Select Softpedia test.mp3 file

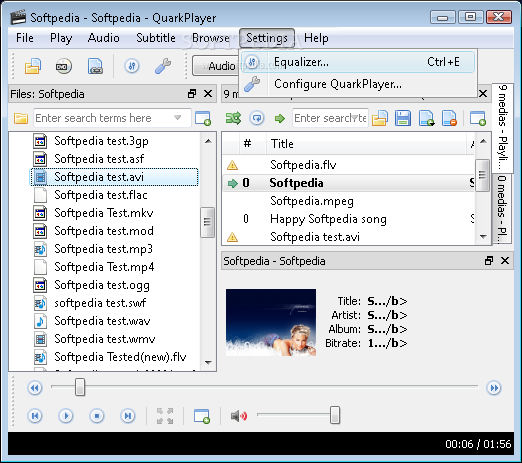[x=103, y=249]
